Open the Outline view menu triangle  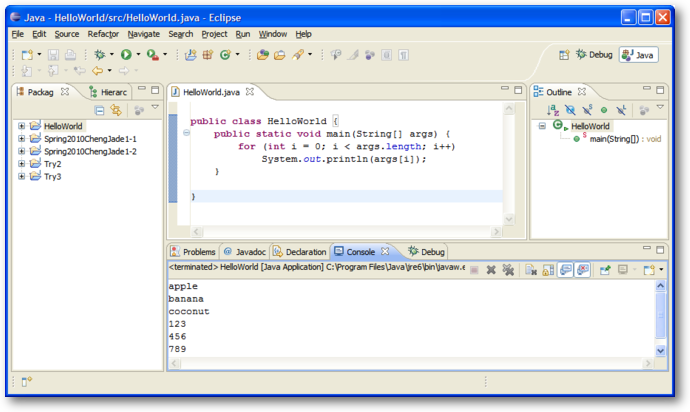[660, 107]
